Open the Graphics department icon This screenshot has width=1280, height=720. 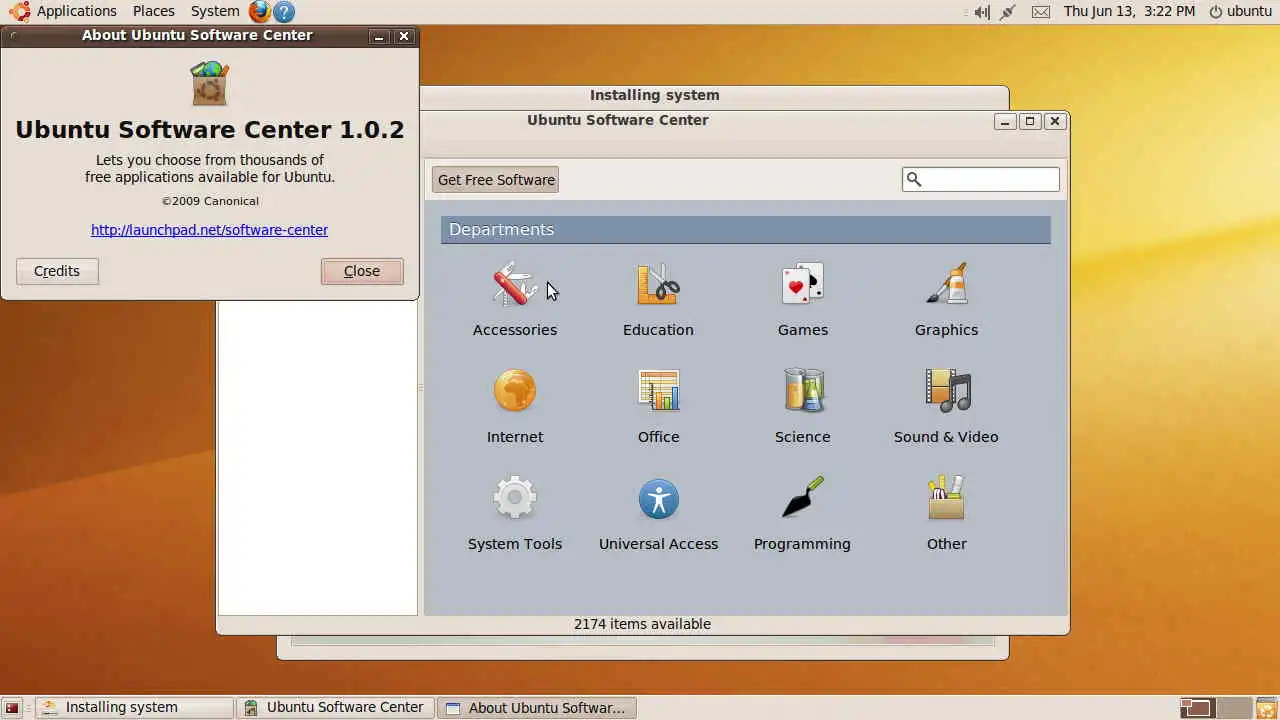946,284
